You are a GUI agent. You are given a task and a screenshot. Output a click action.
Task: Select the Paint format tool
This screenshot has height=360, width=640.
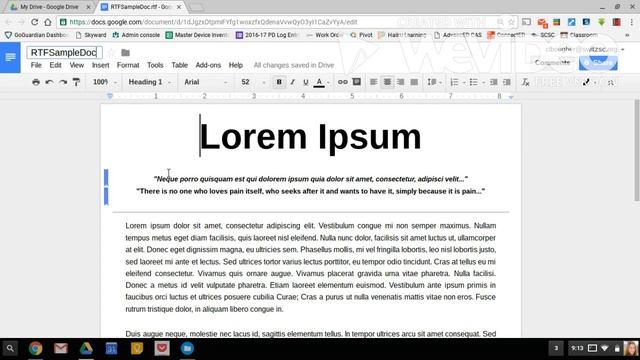(76, 82)
